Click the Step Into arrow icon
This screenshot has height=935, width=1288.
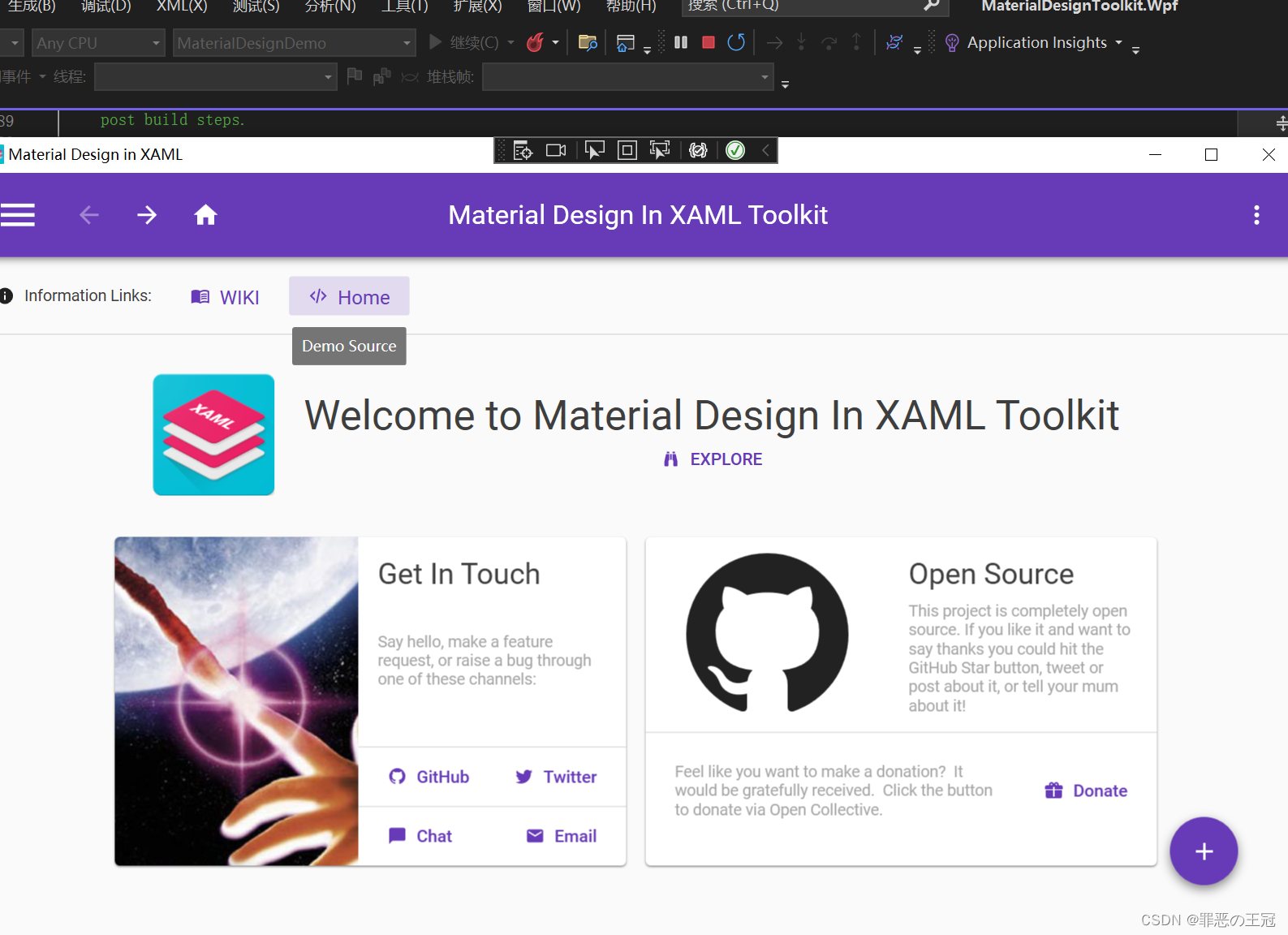(801, 42)
